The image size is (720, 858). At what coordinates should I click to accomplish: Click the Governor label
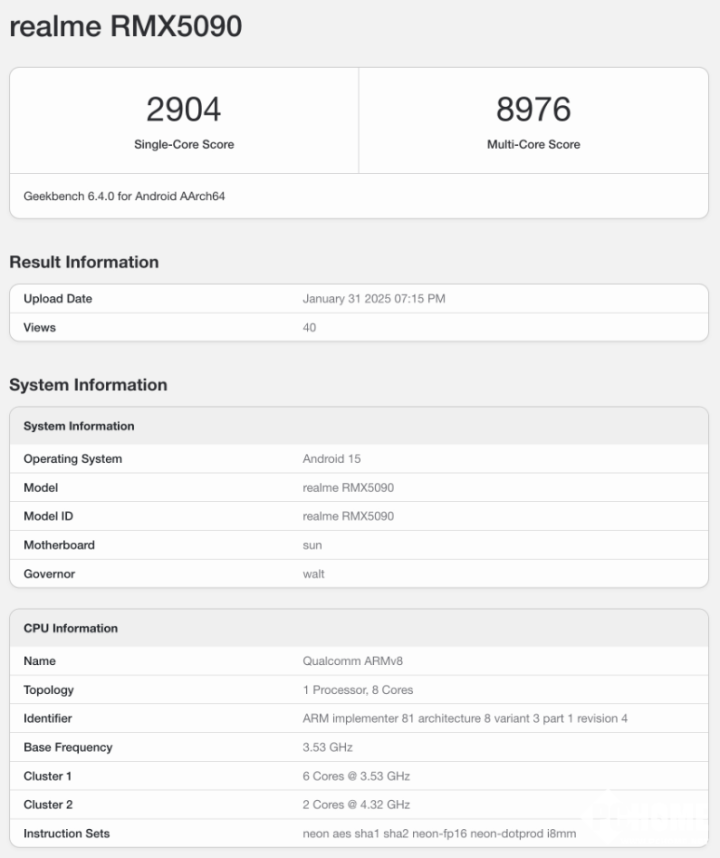click(x=49, y=574)
